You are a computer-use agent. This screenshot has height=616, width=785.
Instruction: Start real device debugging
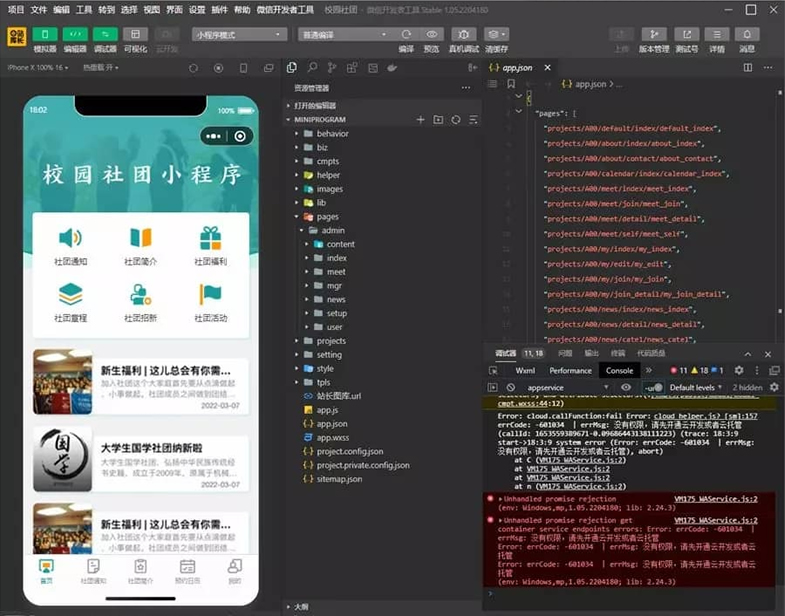[x=464, y=34]
